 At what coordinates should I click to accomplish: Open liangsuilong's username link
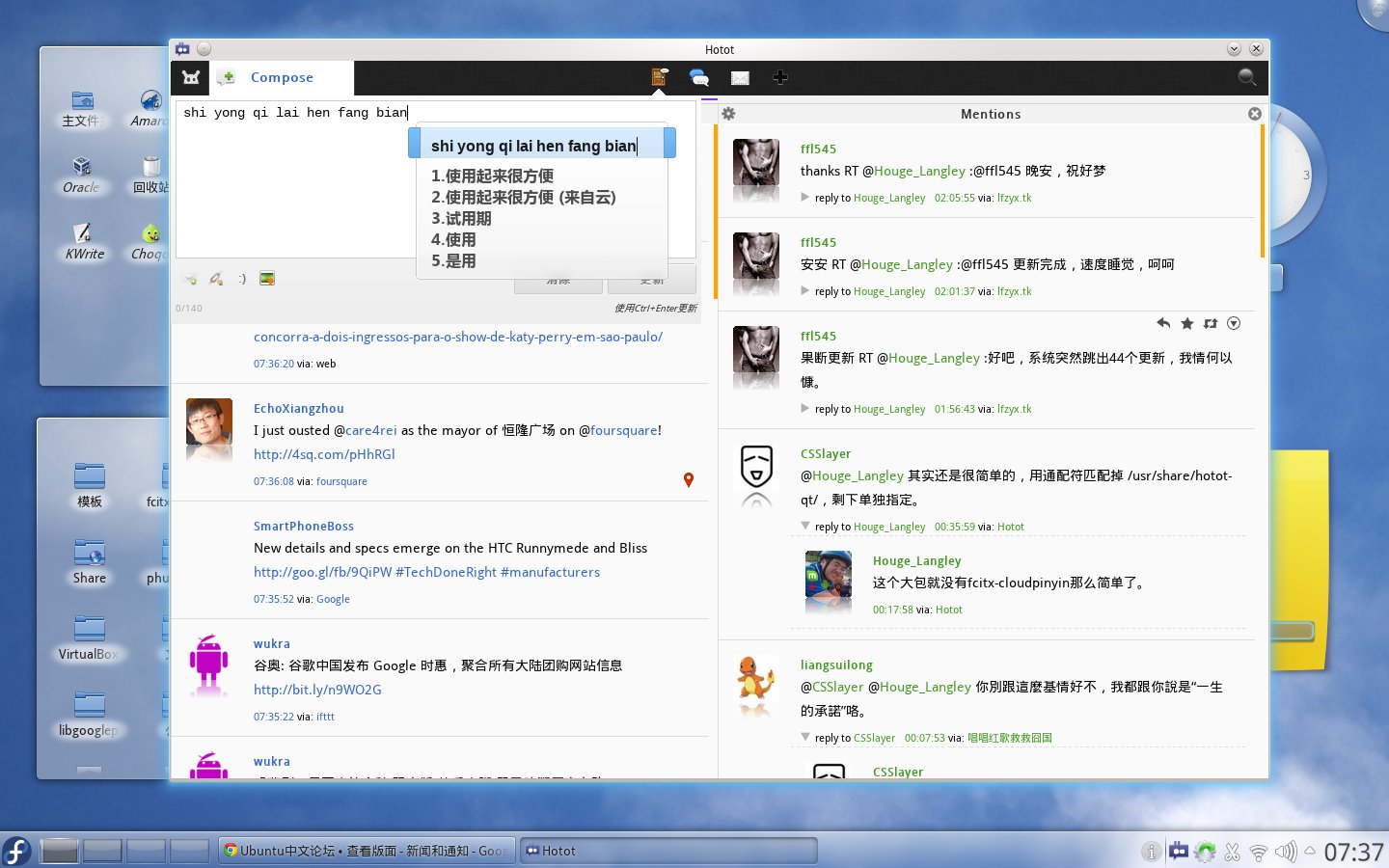tap(836, 665)
